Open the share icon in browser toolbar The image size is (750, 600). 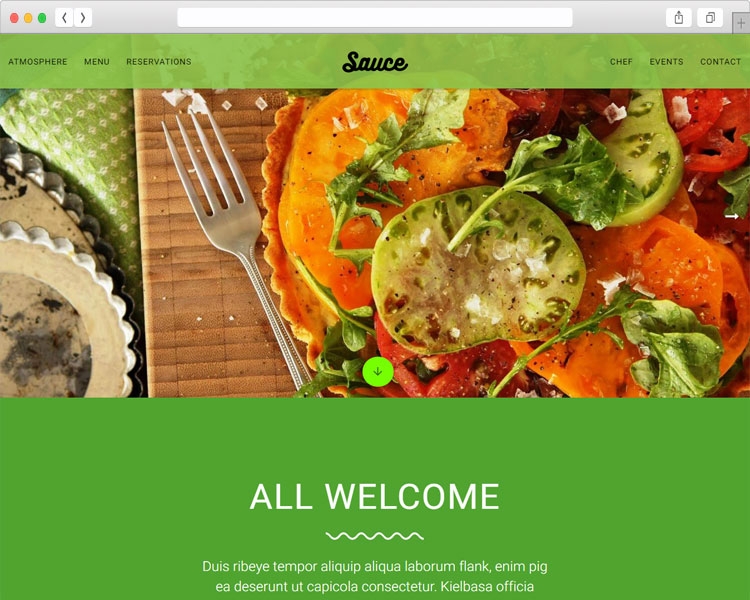click(x=678, y=18)
